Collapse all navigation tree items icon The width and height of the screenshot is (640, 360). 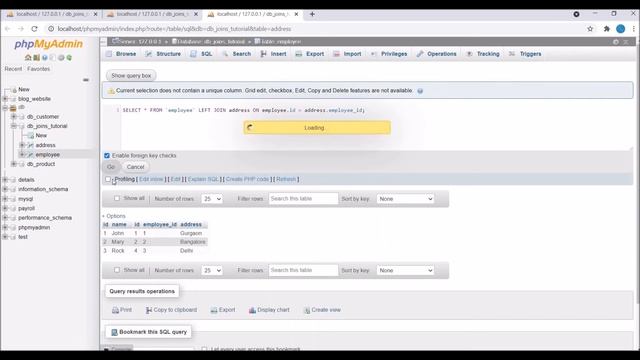[86, 80]
